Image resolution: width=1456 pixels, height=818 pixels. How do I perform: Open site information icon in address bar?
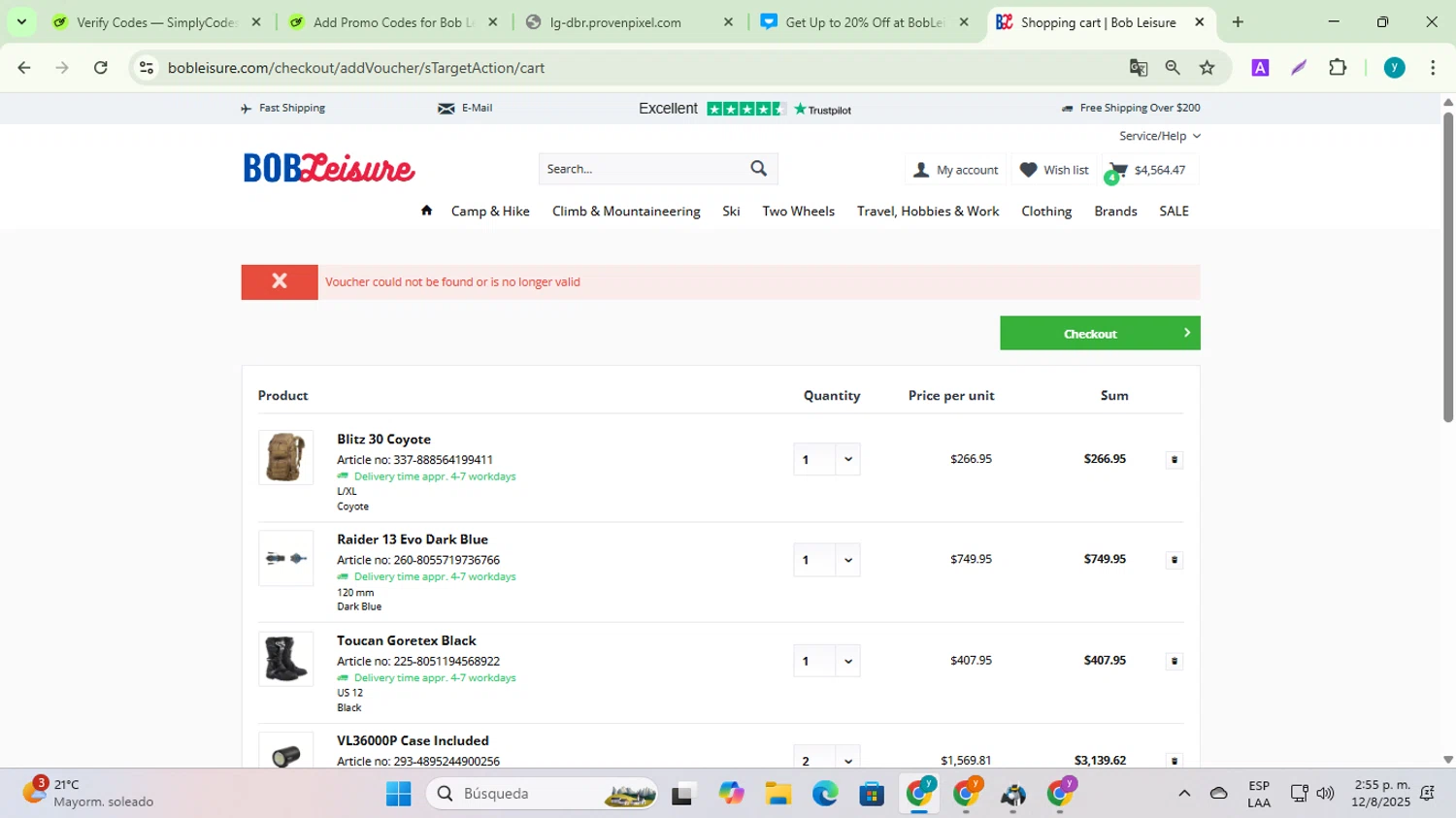147,68
